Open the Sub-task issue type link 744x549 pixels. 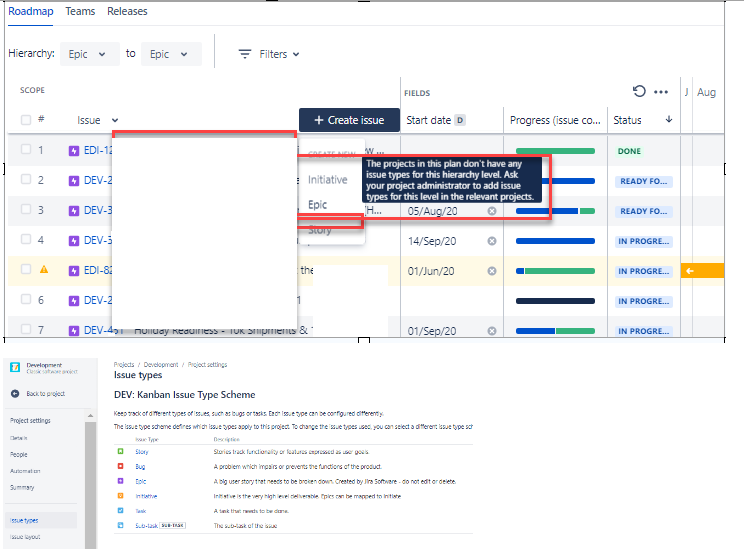[x=146, y=526]
